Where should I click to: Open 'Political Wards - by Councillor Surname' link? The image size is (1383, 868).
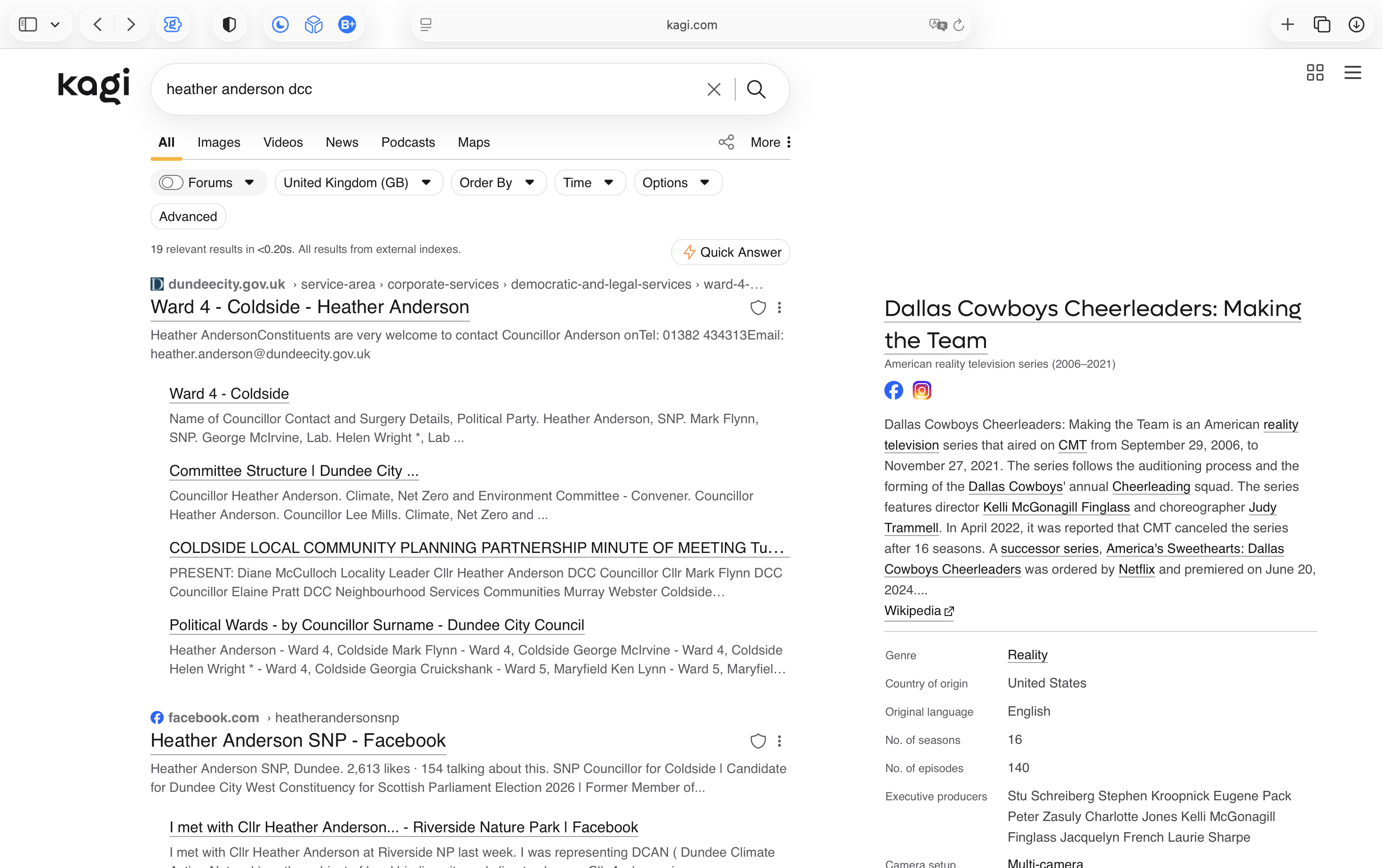pos(377,624)
